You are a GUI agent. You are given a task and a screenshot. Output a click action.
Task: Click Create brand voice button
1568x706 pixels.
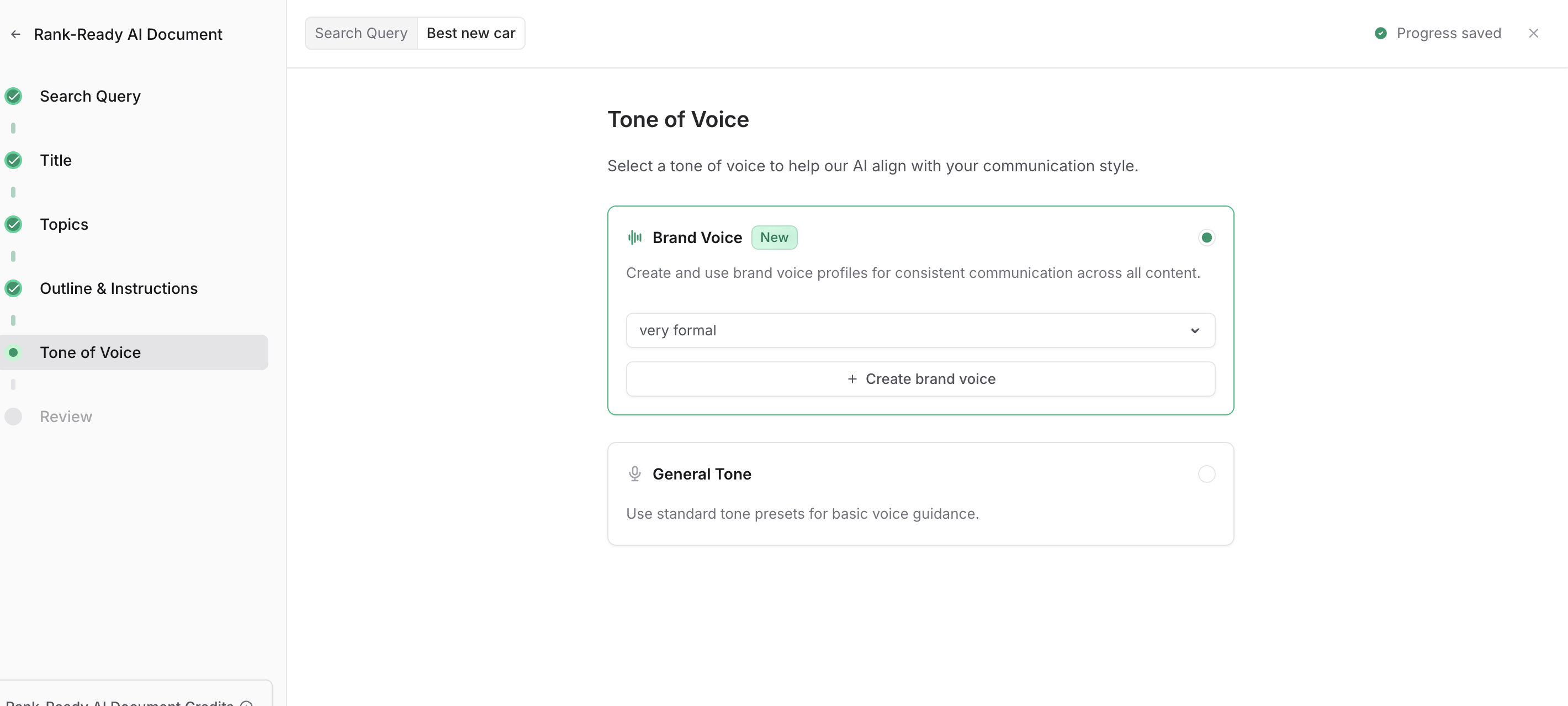coord(920,379)
